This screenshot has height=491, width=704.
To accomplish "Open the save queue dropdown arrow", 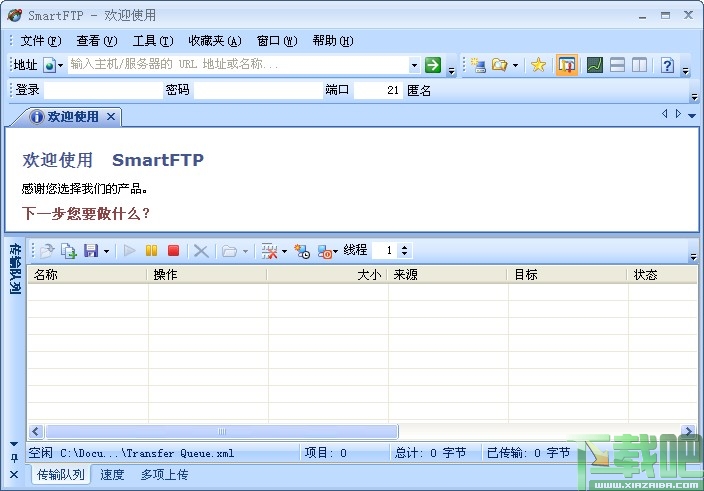I will [106, 251].
